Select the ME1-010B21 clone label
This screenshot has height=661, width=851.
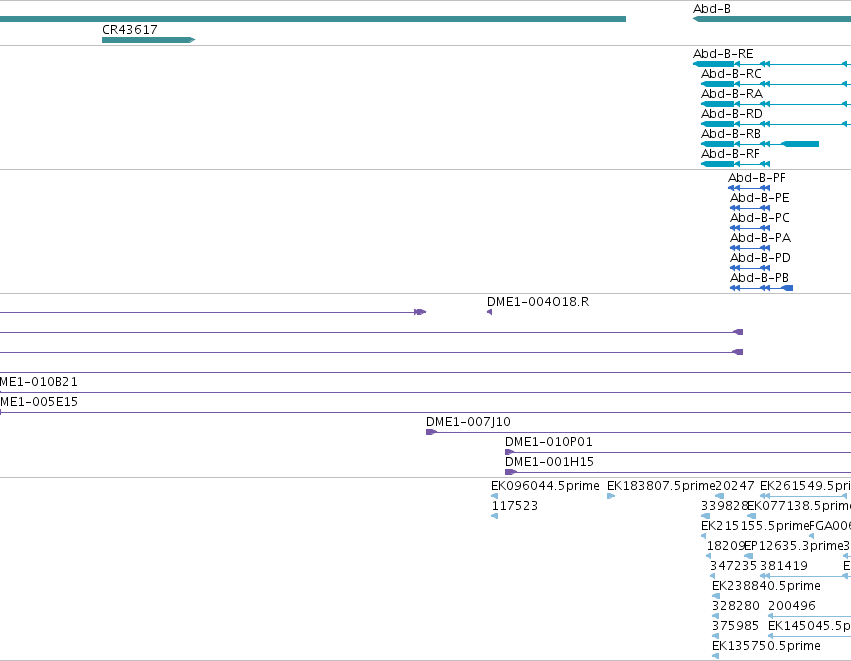tap(39, 382)
